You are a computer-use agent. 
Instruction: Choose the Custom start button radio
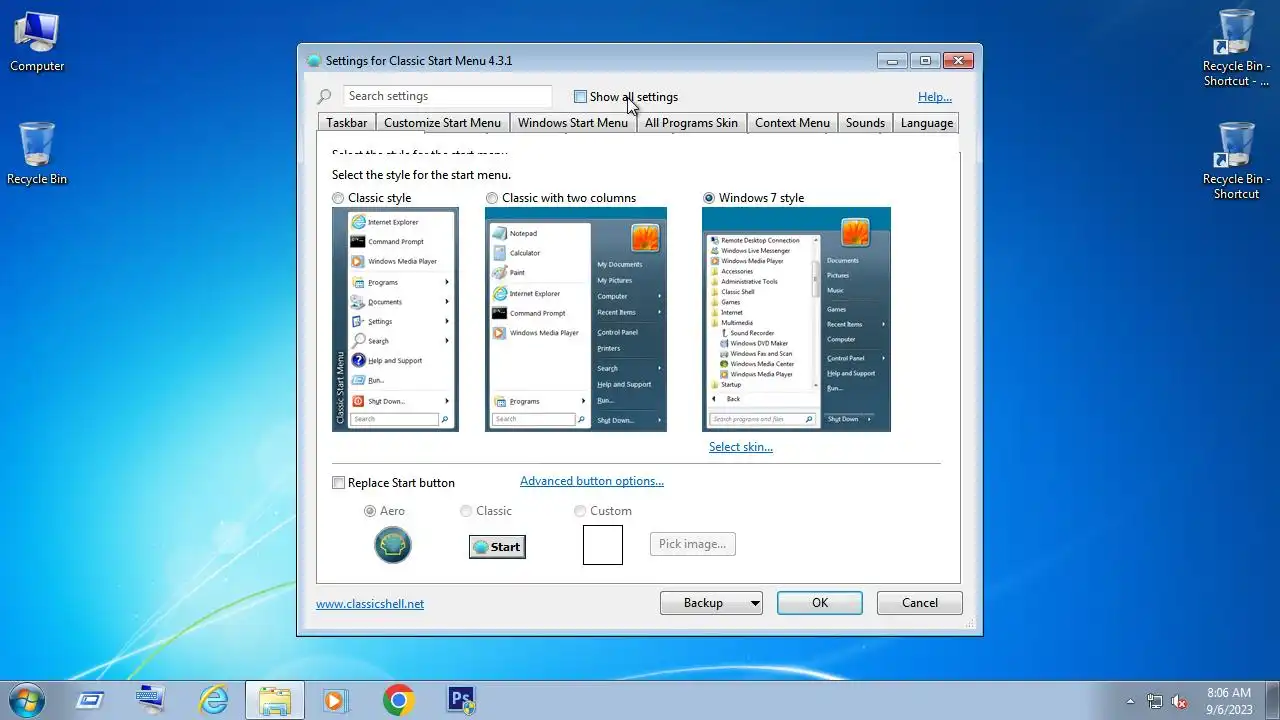point(580,511)
